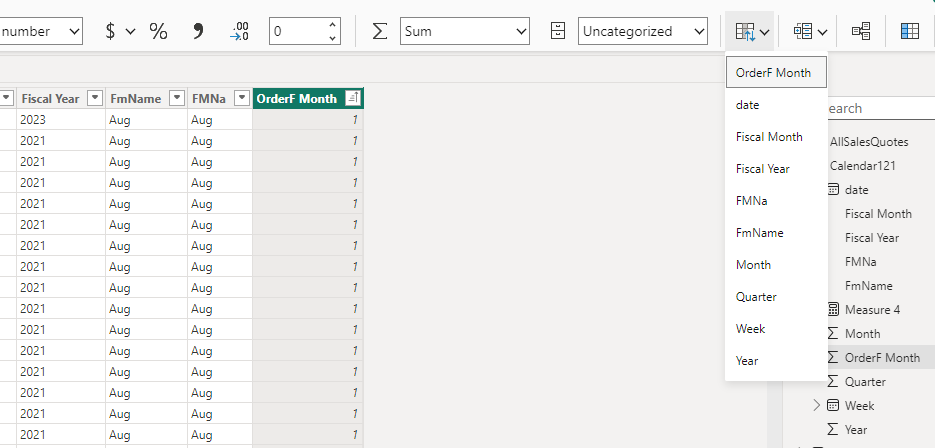Click the thousands separator comma icon
This screenshot has width=935, height=448.
pyautogui.click(x=198, y=32)
